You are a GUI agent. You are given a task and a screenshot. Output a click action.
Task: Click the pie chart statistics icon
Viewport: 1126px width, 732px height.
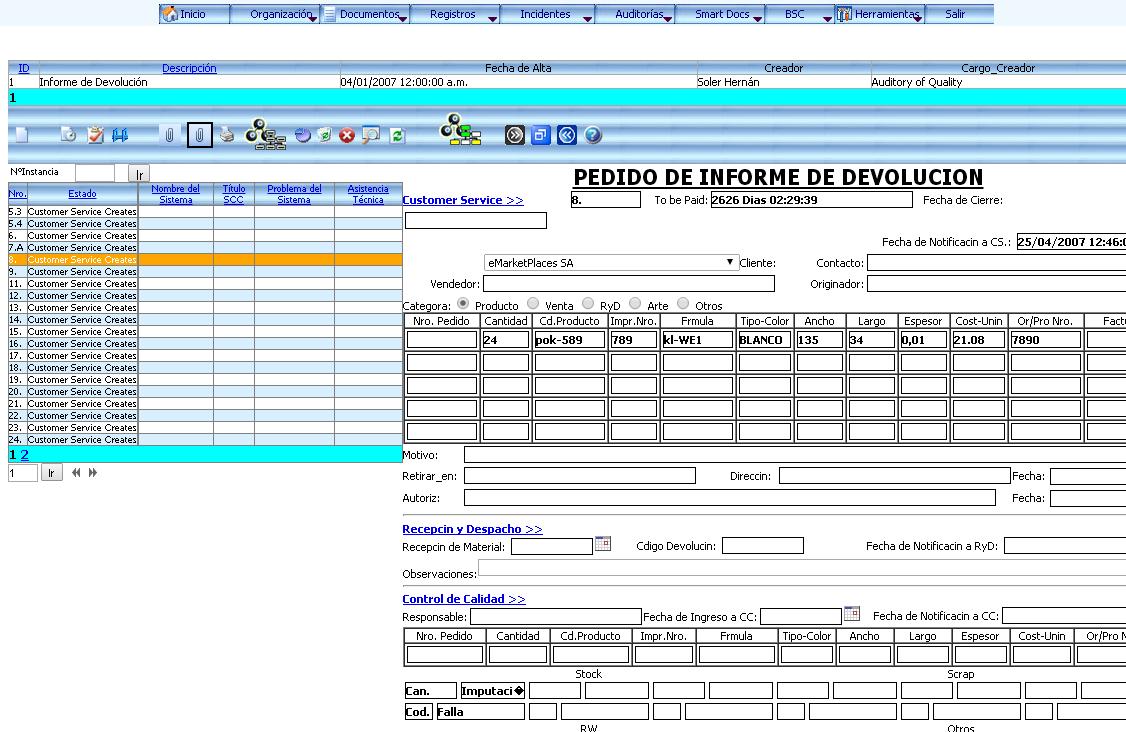pyautogui.click(x=303, y=135)
